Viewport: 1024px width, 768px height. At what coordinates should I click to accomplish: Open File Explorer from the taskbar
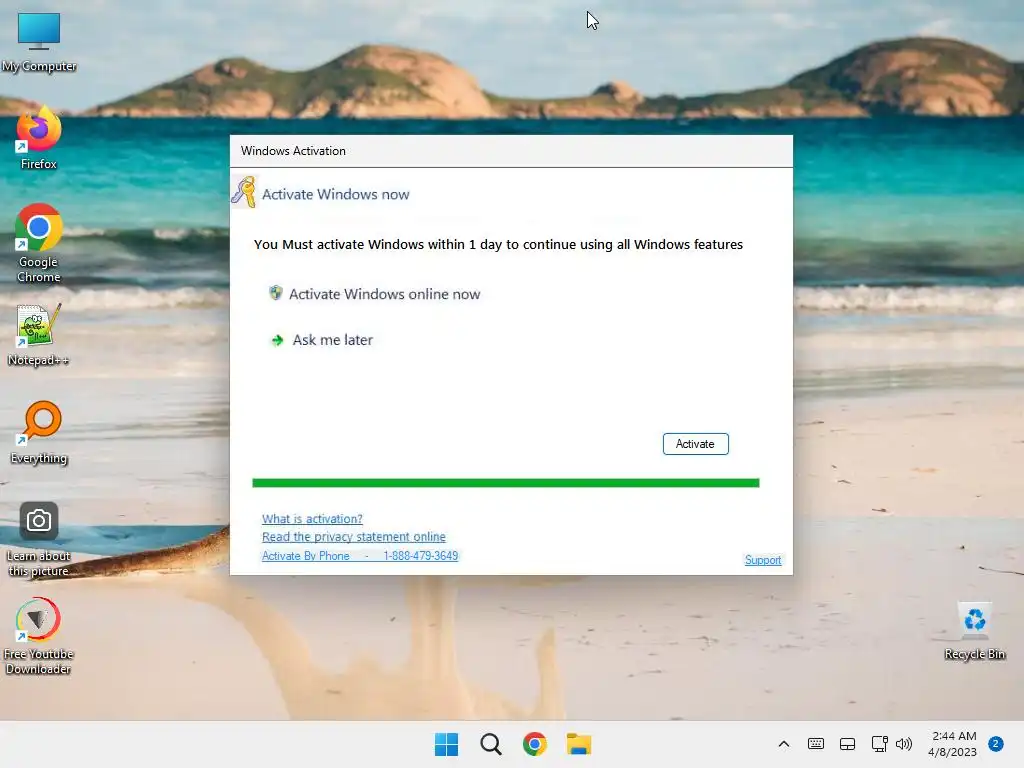579,744
